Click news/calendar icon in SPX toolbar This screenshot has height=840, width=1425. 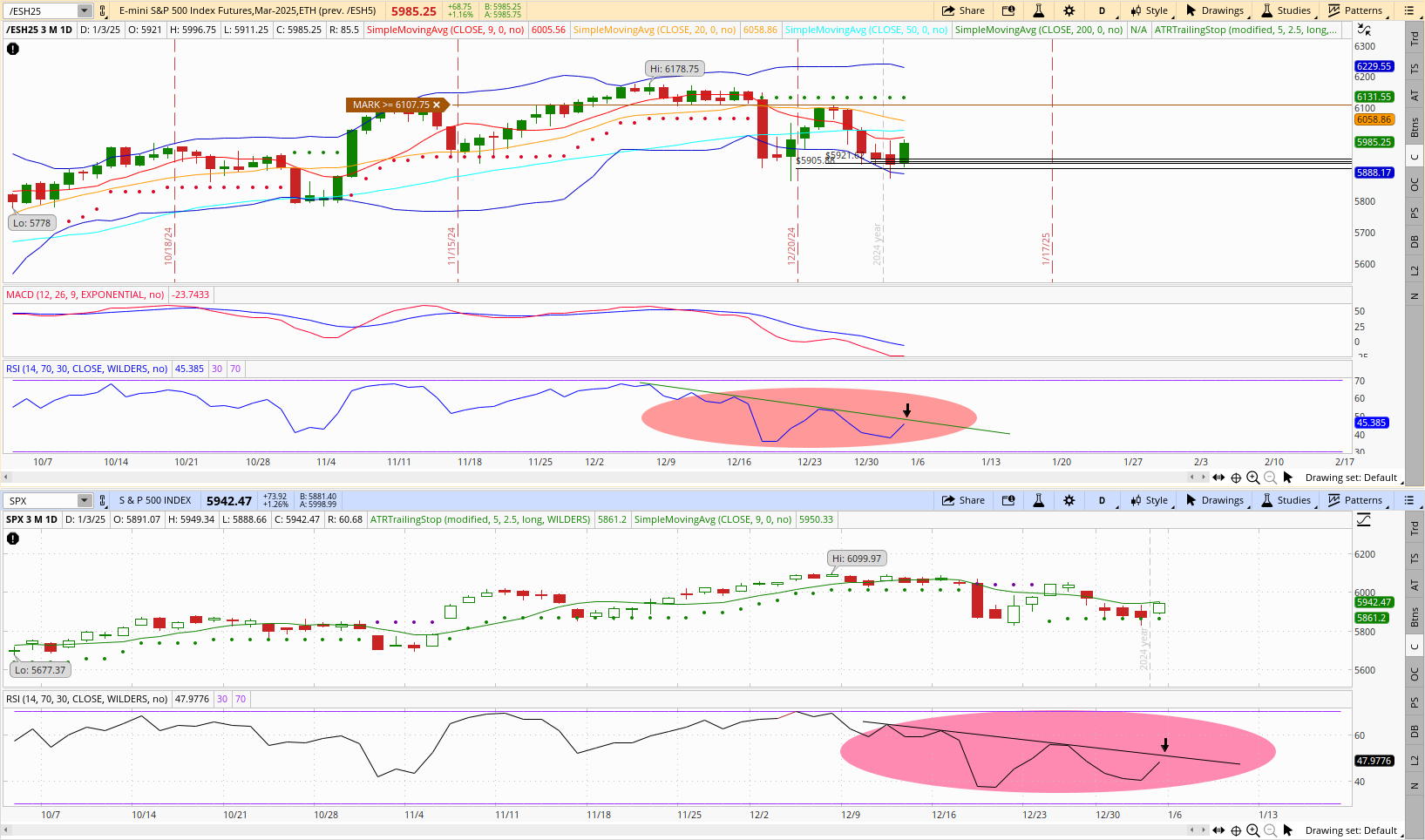(1008, 500)
